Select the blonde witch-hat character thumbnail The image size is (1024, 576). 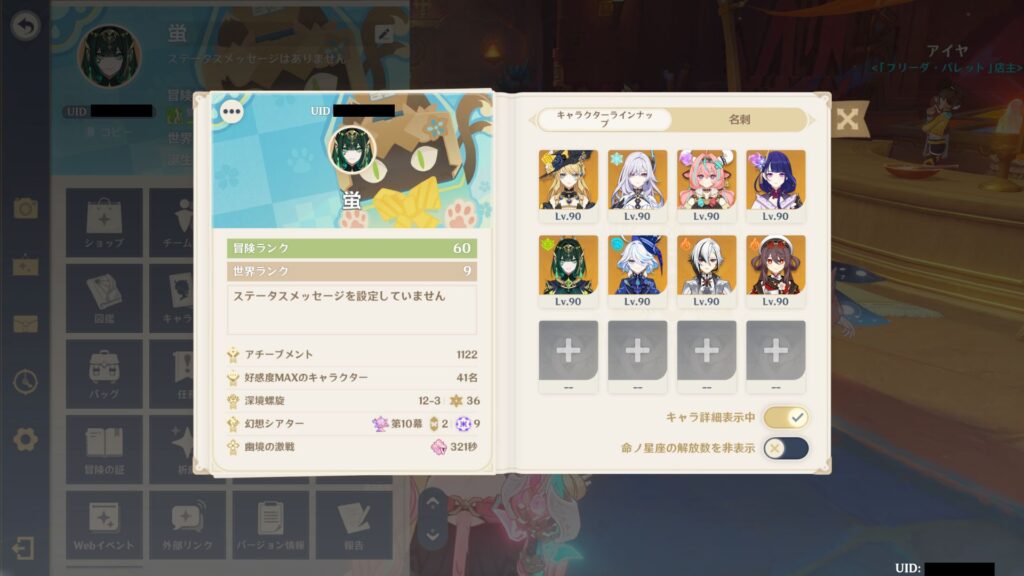(x=568, y=186)
